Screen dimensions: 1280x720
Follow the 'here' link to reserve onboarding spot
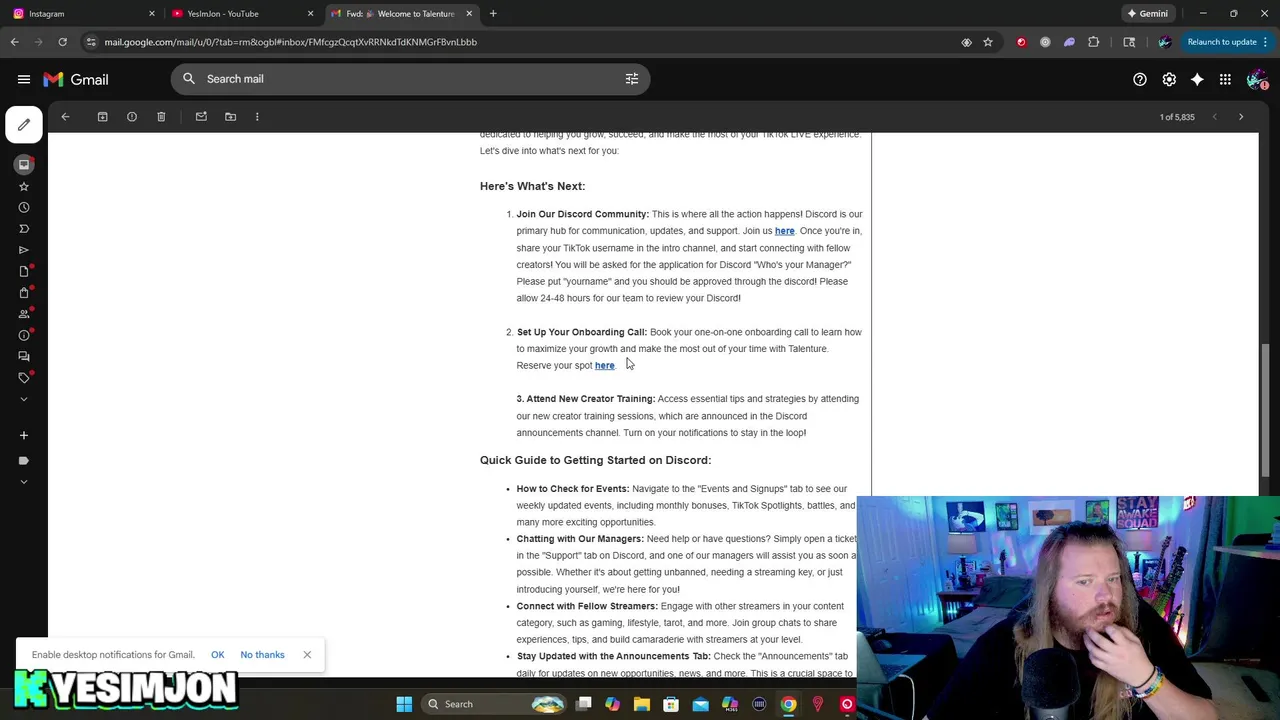pos(604,365)
